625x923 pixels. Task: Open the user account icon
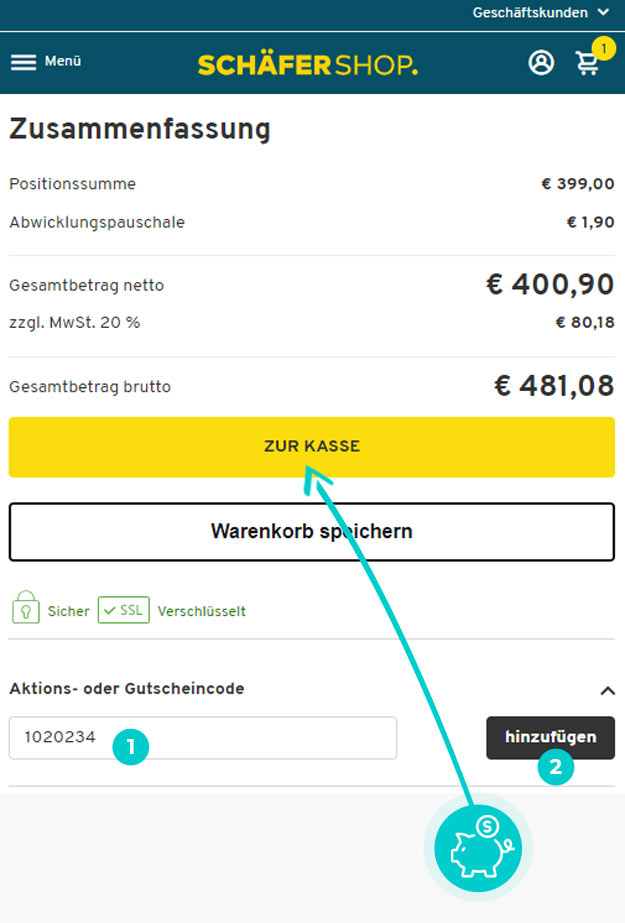[541, 62]
